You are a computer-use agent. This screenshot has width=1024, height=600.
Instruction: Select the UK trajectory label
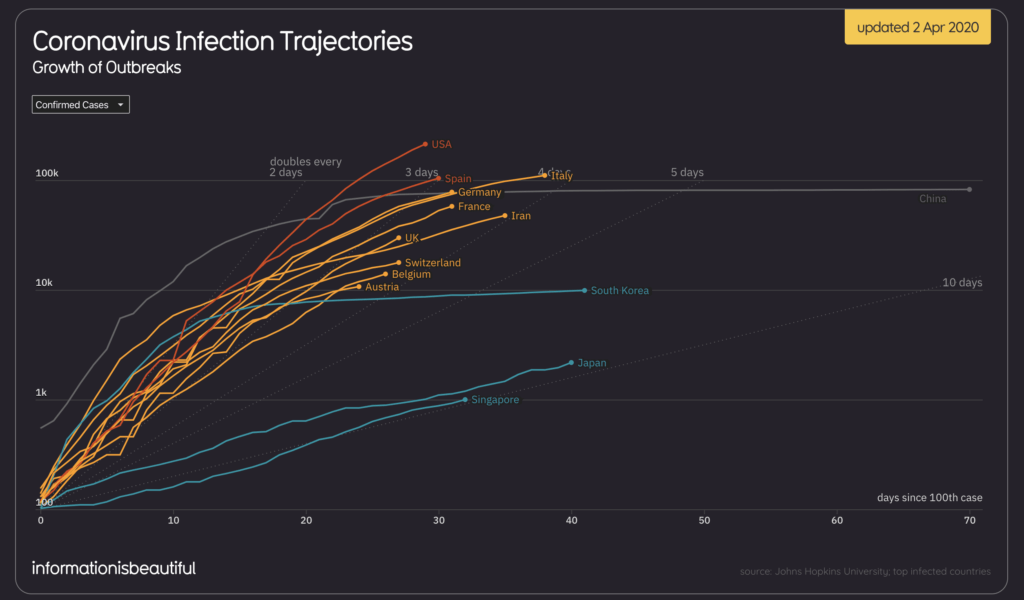(x=411, y=238)
